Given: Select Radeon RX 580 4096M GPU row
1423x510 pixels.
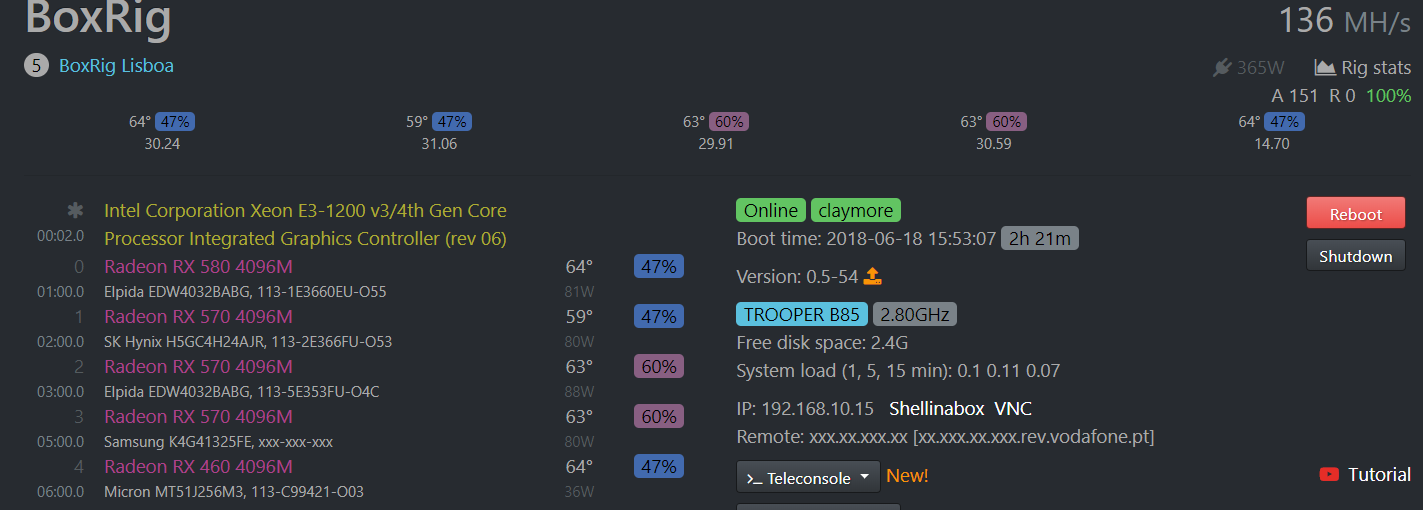Looking at the screenshot, I should point(198,267).
